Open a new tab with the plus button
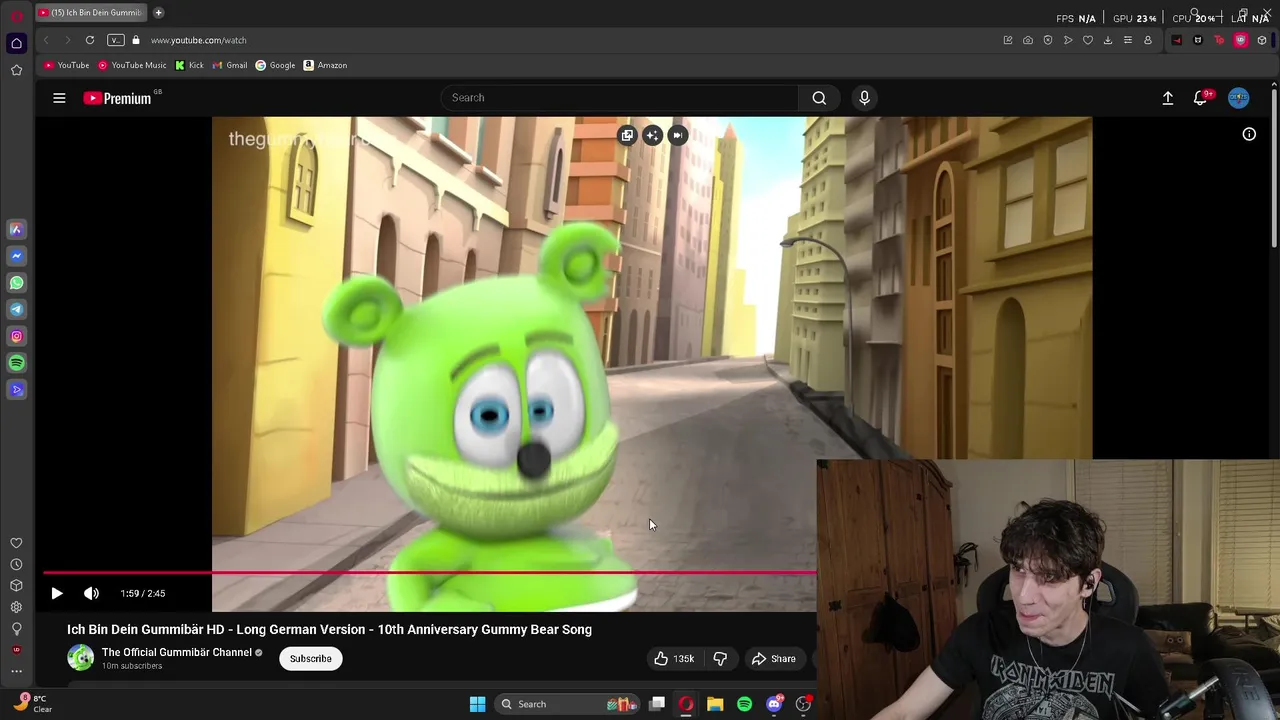This screenshot has width=1280, height=720. pos(158,13)
